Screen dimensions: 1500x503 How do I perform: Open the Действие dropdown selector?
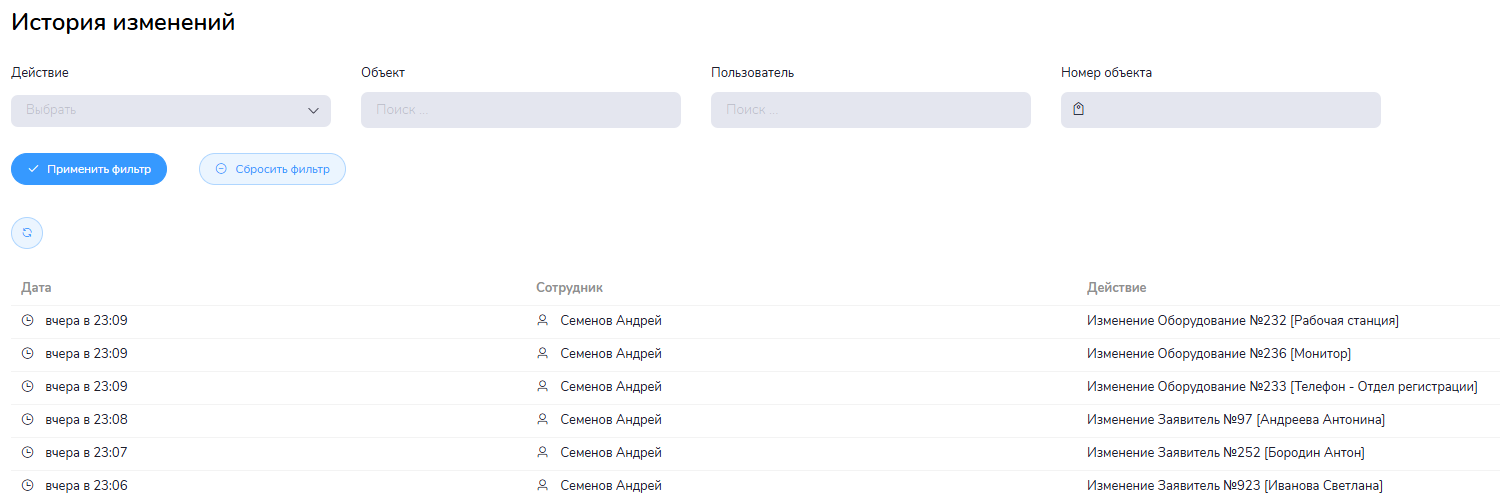(x=170, y=110)
